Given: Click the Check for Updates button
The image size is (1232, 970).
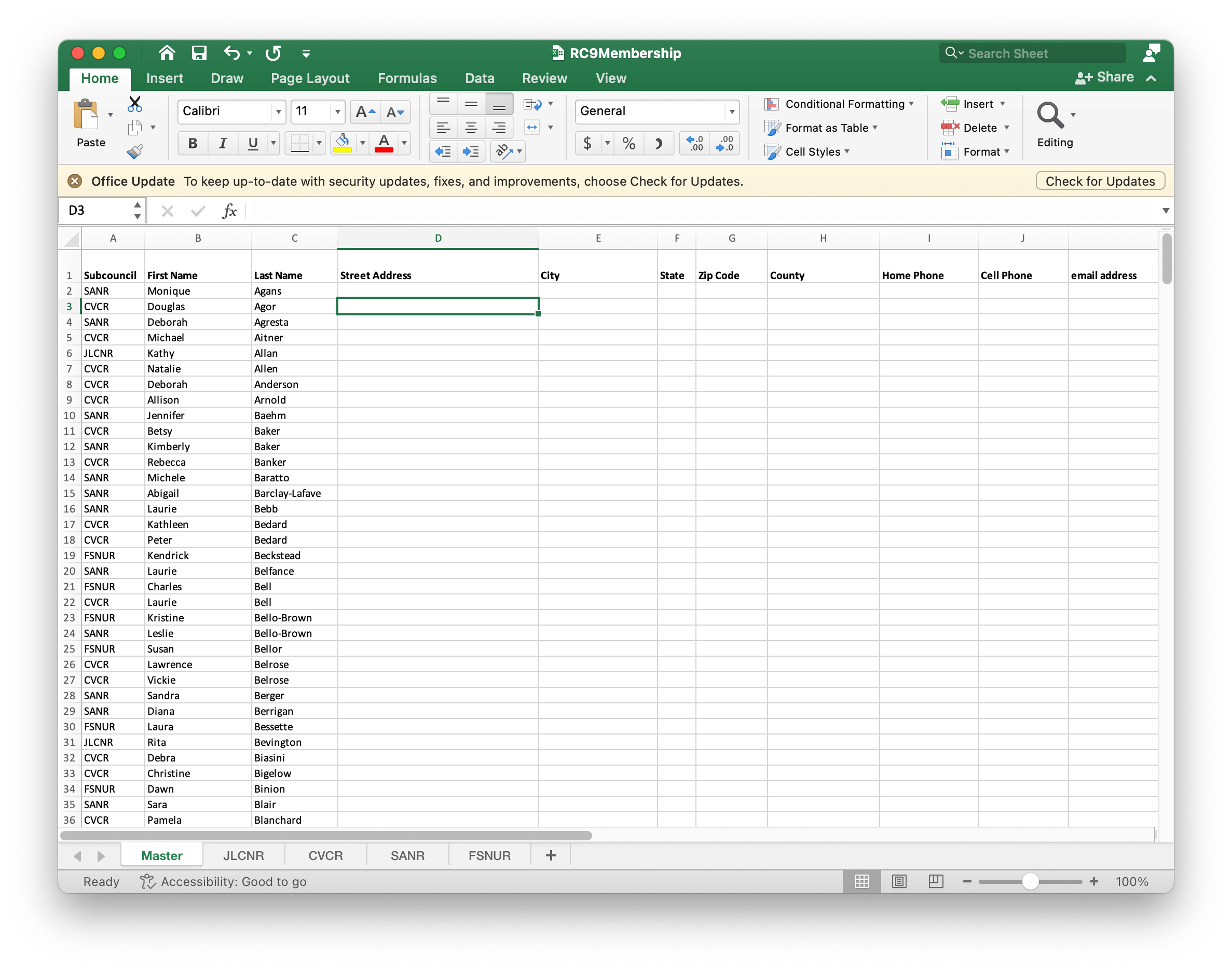Looking at the screenshot, I should click(1099, 181).
